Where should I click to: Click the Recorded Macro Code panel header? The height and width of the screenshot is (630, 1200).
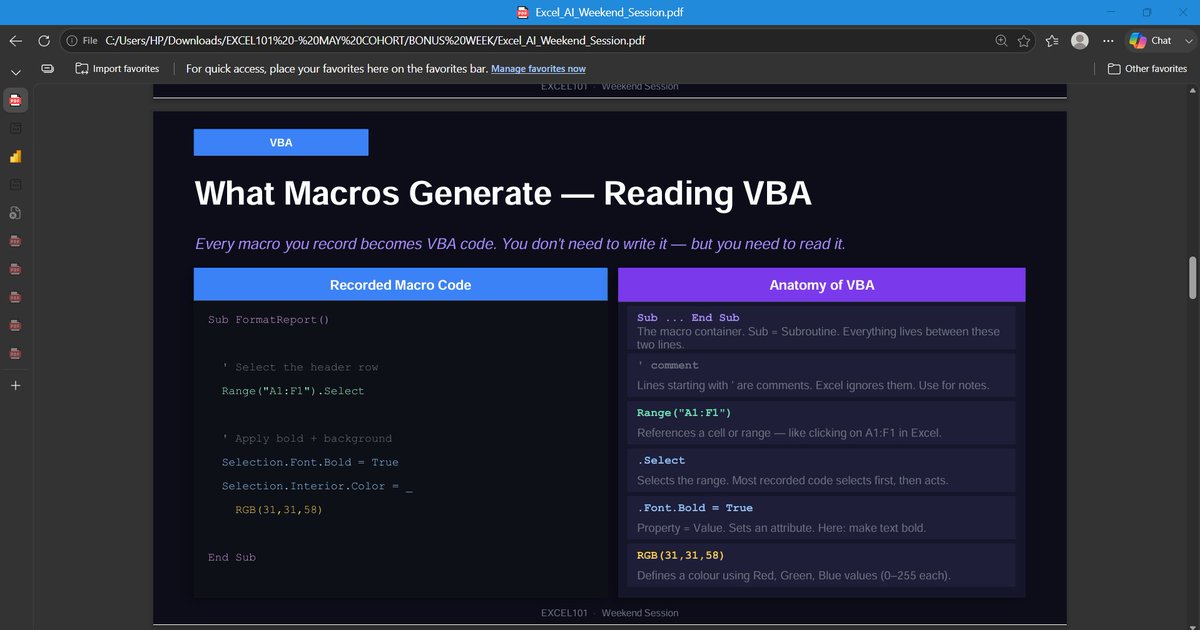click(400, 285)
